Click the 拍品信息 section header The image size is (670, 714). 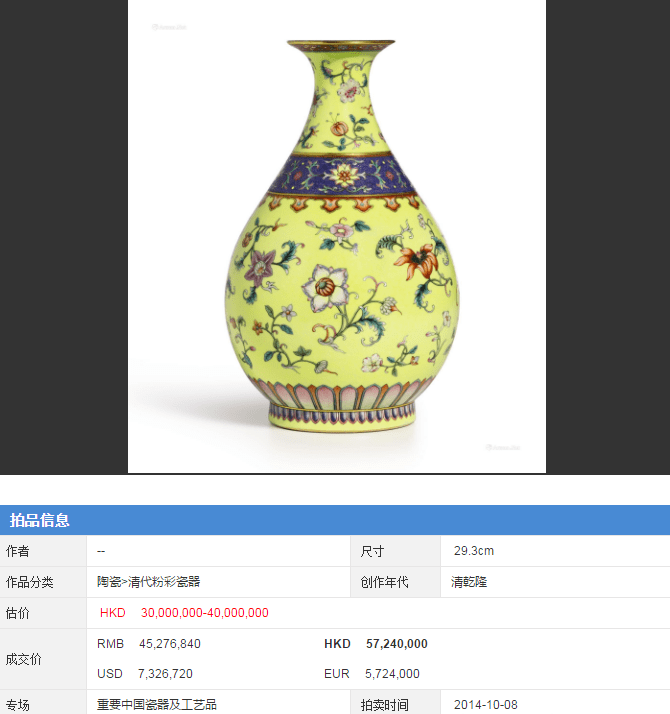pos(40,520)
